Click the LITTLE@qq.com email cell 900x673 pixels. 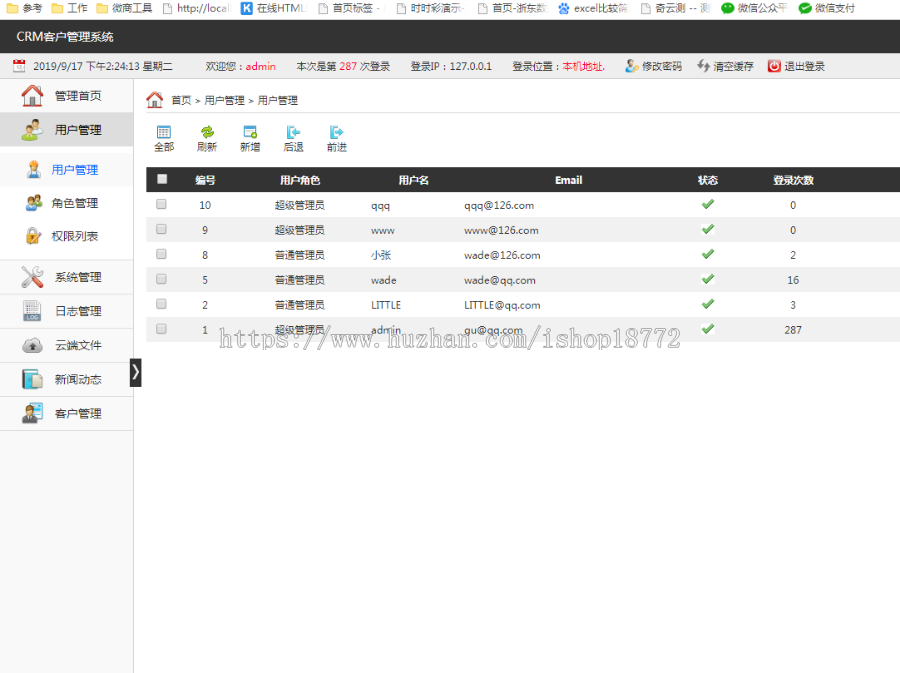502,305
